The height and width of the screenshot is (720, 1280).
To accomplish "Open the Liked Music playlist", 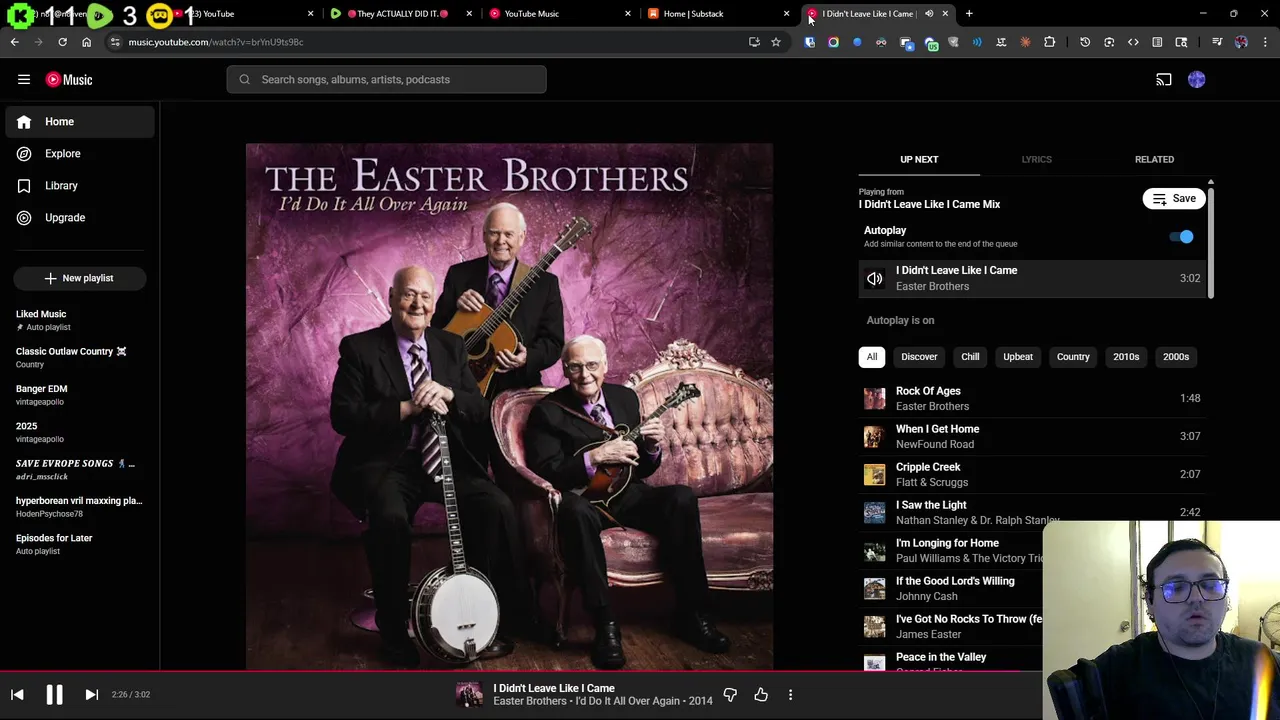I will click(80, 320).
